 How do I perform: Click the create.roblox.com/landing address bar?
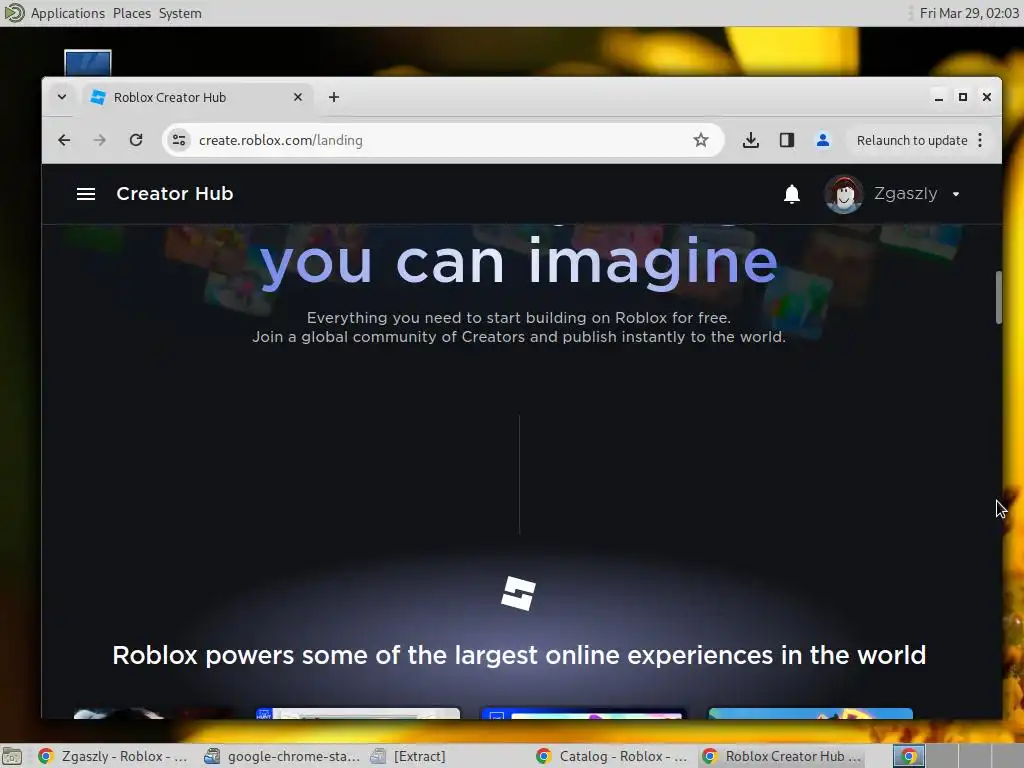(x=443, y=140)
